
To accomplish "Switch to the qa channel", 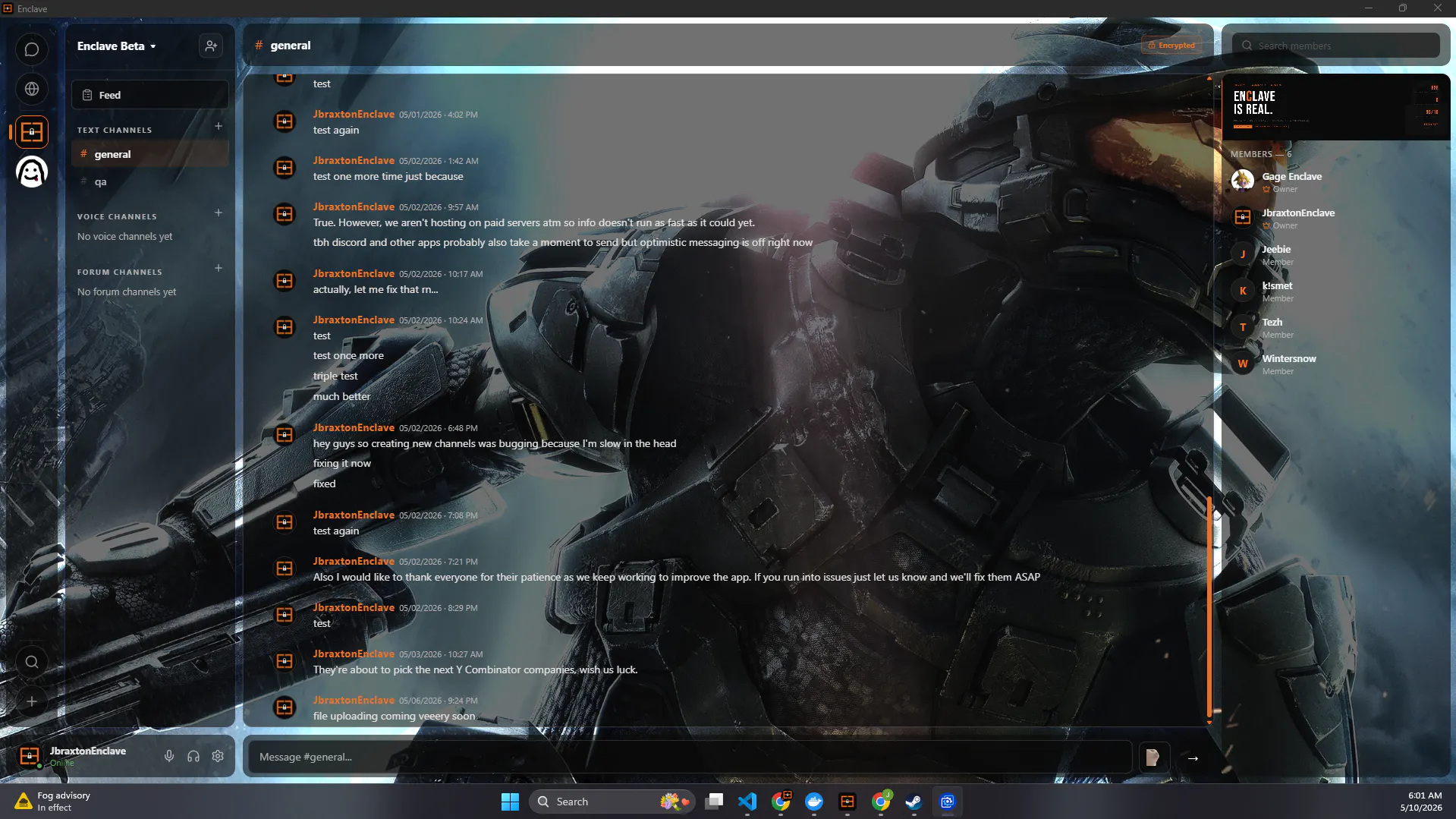I will coord(150,181).
